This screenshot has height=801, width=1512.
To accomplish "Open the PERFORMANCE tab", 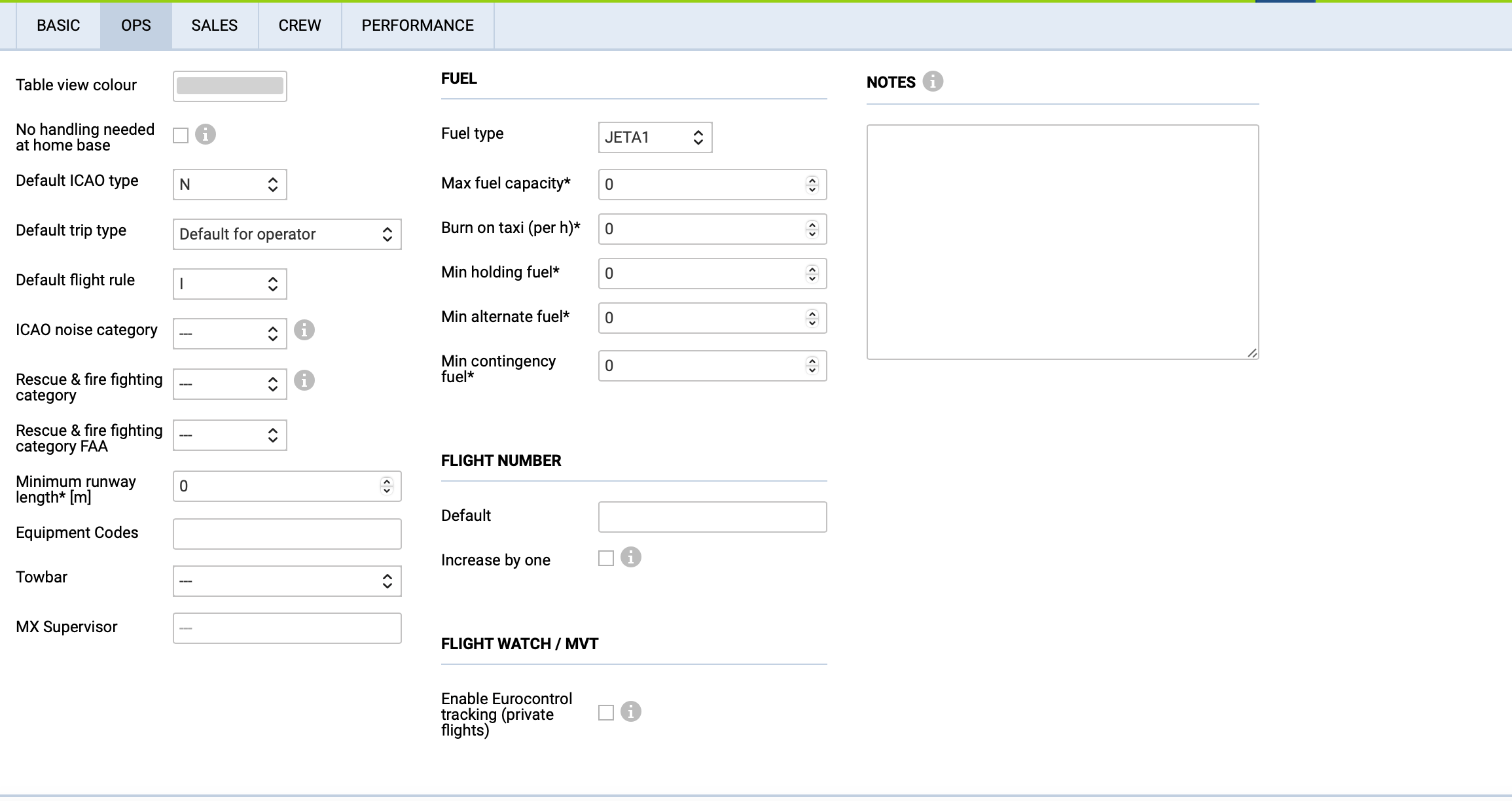I will point(418,26).
